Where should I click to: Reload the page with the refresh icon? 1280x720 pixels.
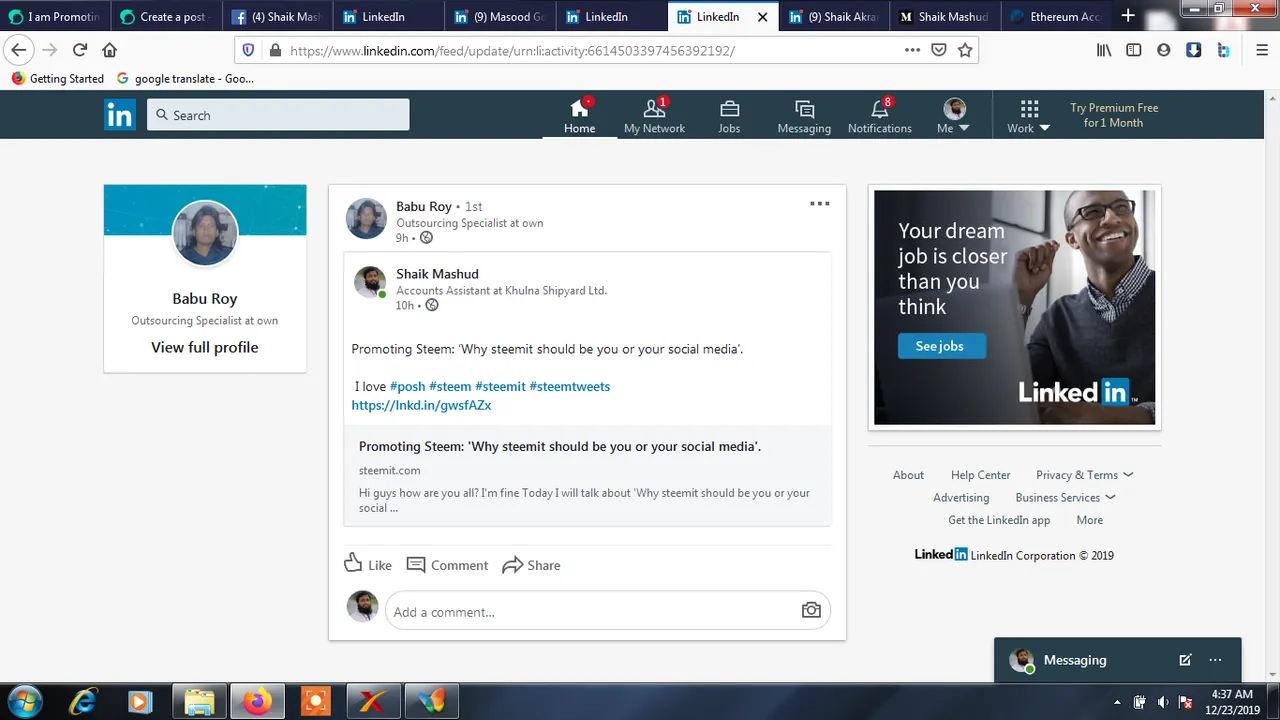[x=80, y=50]
